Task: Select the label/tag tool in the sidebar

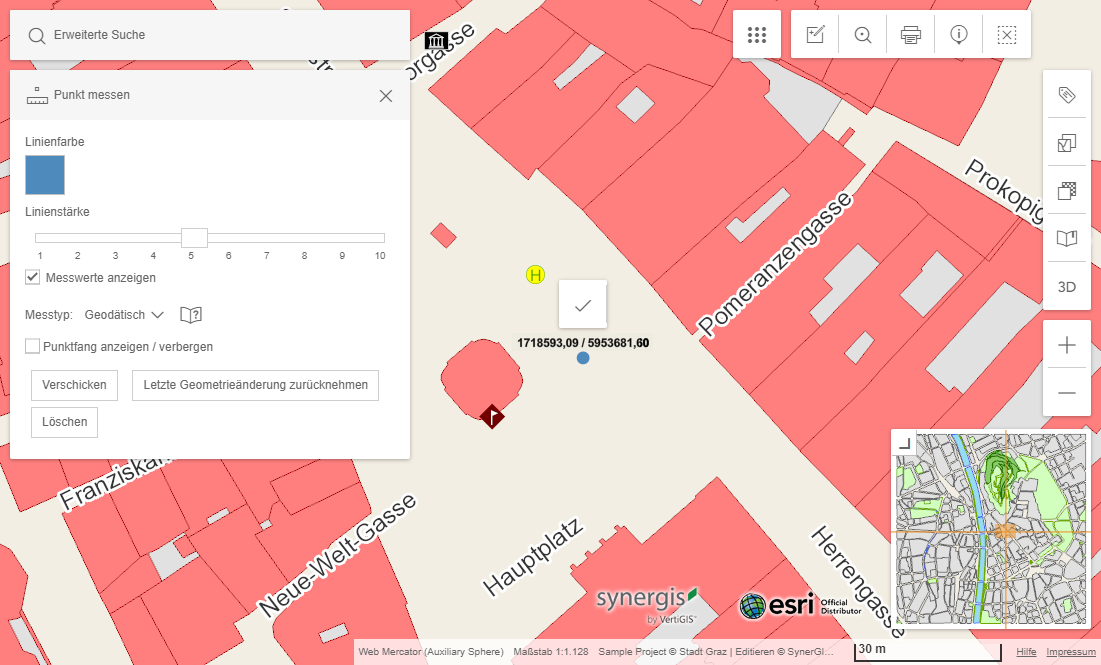Action: tap(1067, 94)
